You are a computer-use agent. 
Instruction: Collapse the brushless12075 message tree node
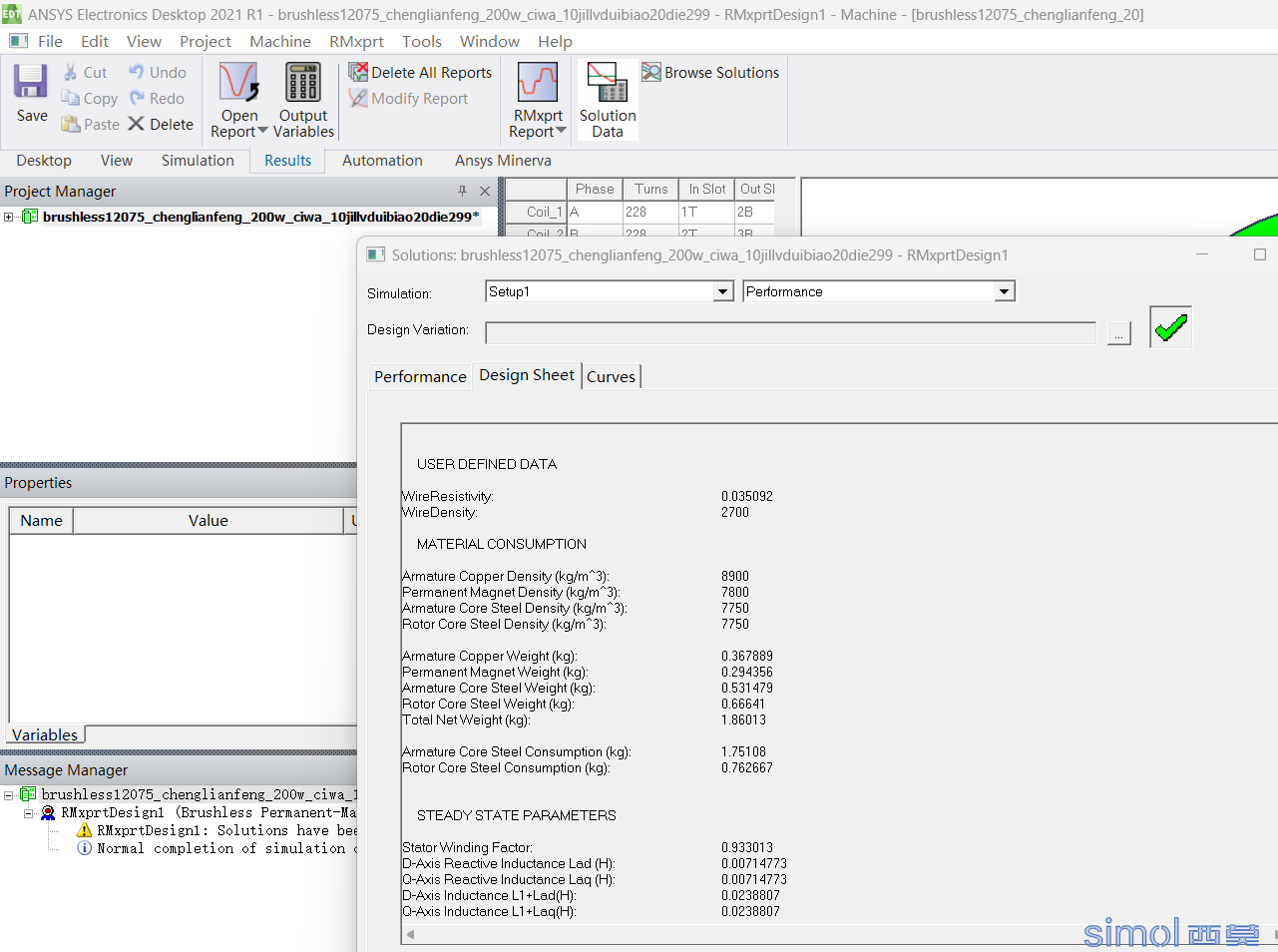click(x=8, y=794)
